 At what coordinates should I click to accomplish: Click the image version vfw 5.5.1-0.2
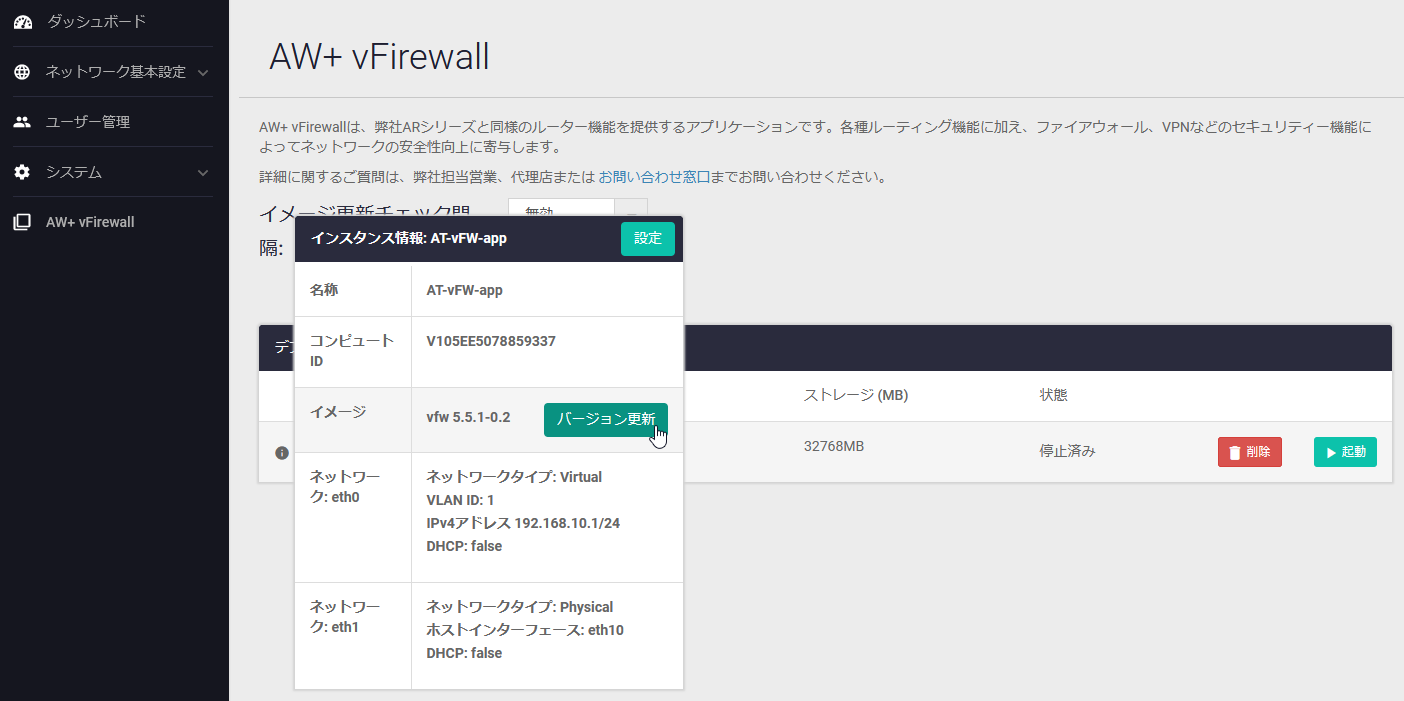coord(469,416)
